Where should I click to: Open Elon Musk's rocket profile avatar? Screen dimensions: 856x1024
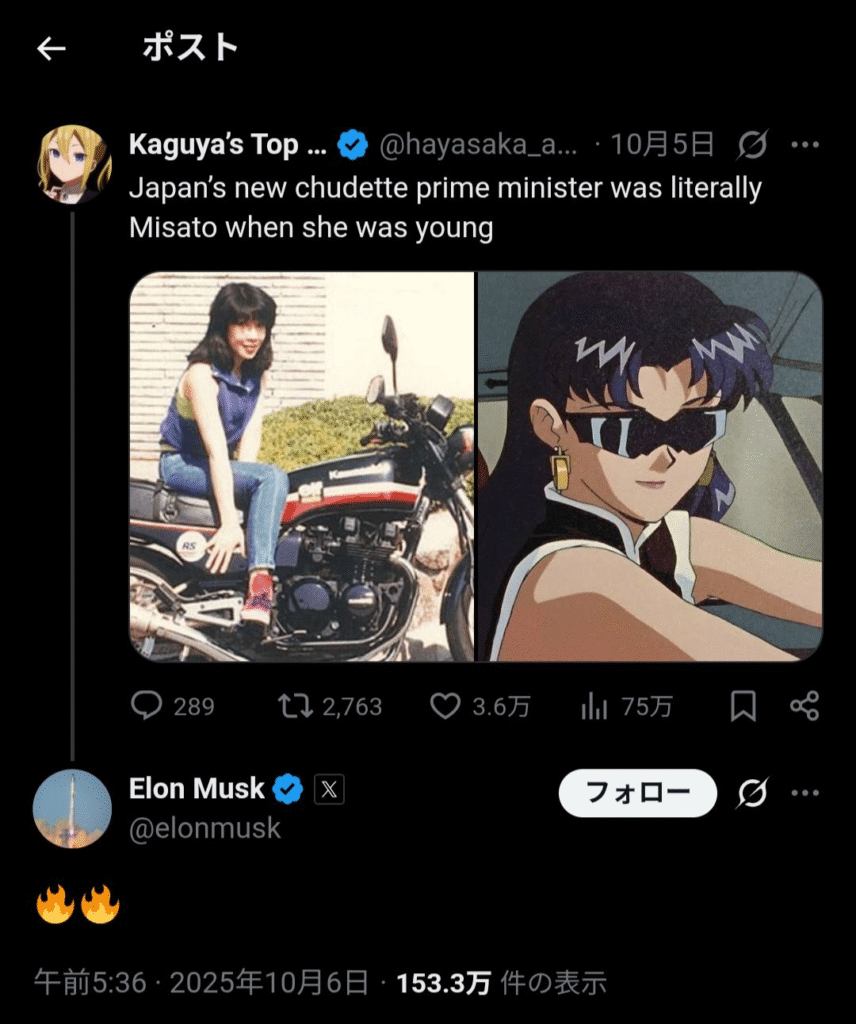[72, 808]
